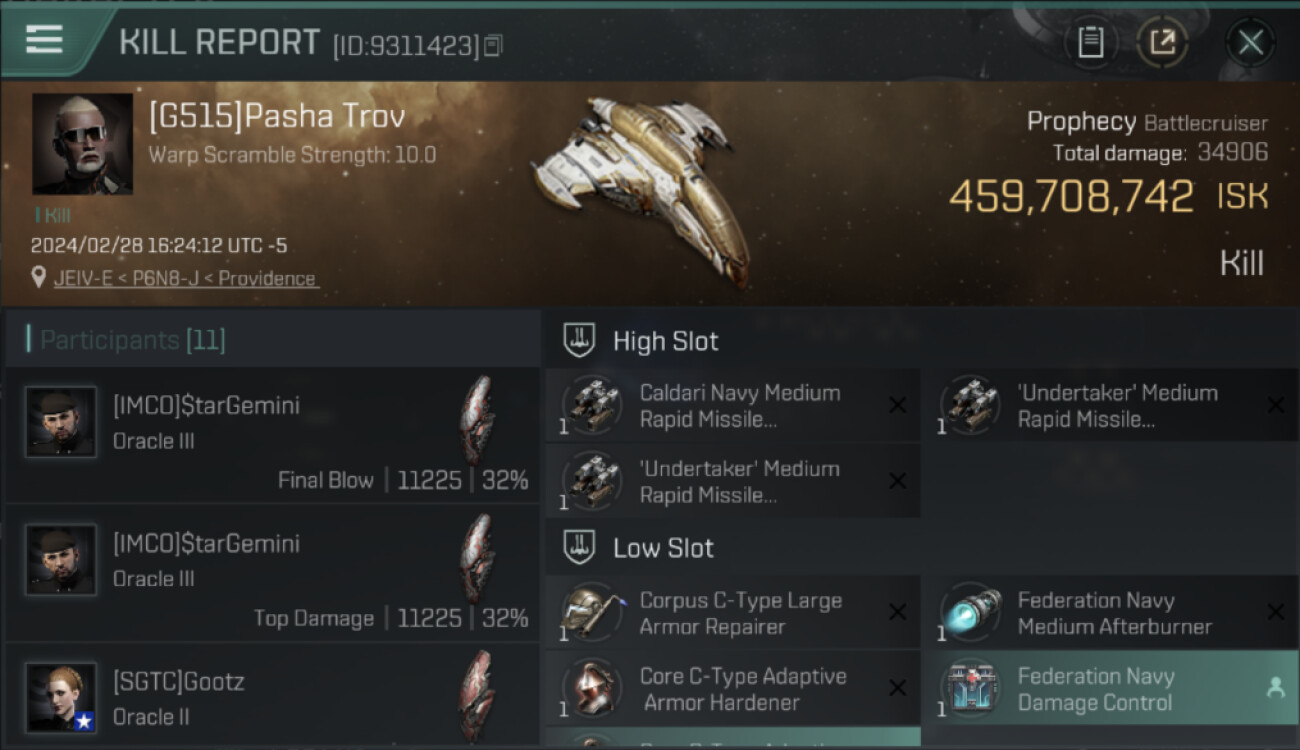The width and height of the screenshot is (1300, 750).
Task: Select StarGemini's Top Damage participant entry
Action: click(x=273, y=572)
